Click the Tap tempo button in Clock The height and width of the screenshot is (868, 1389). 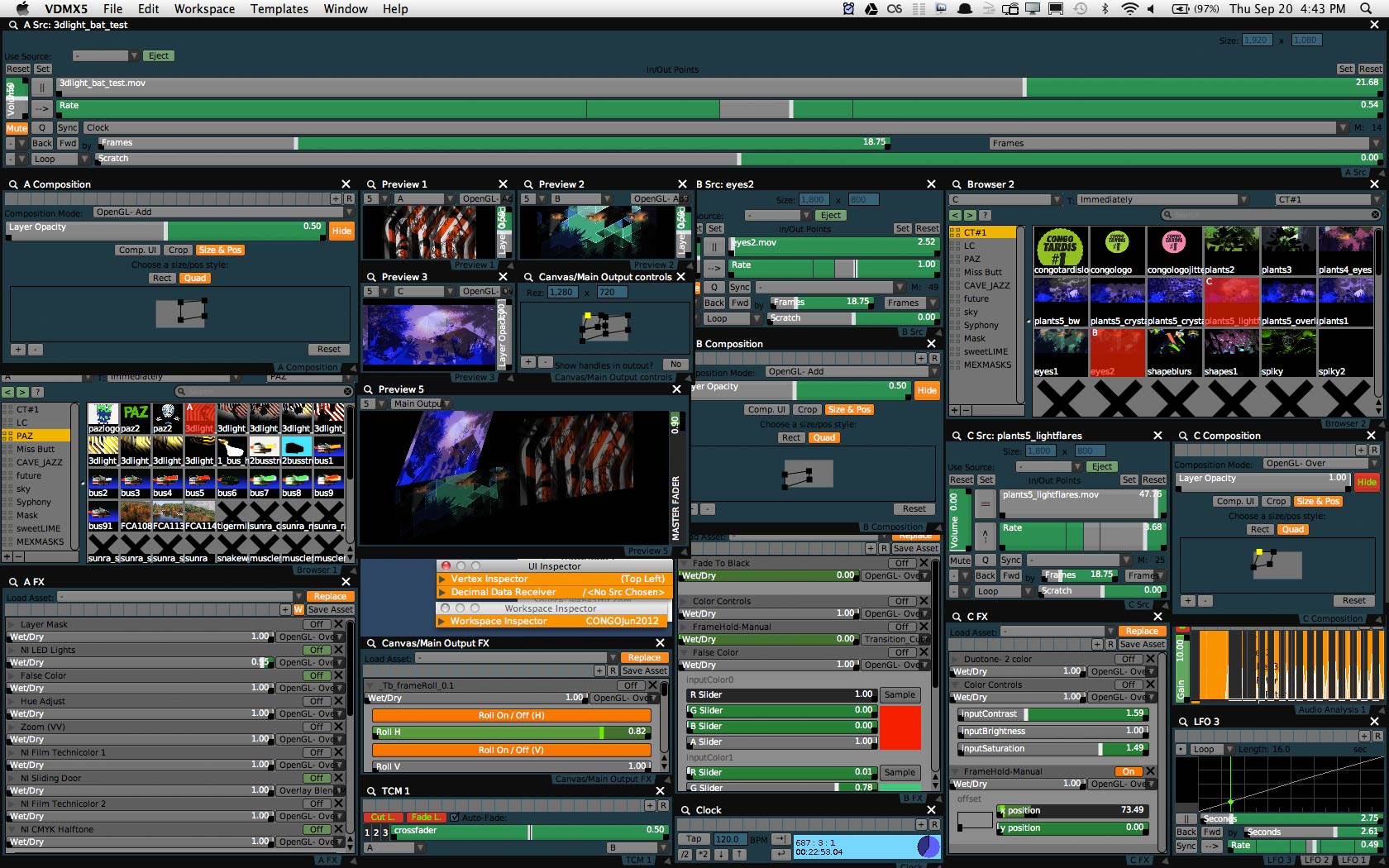click(693, 839)
